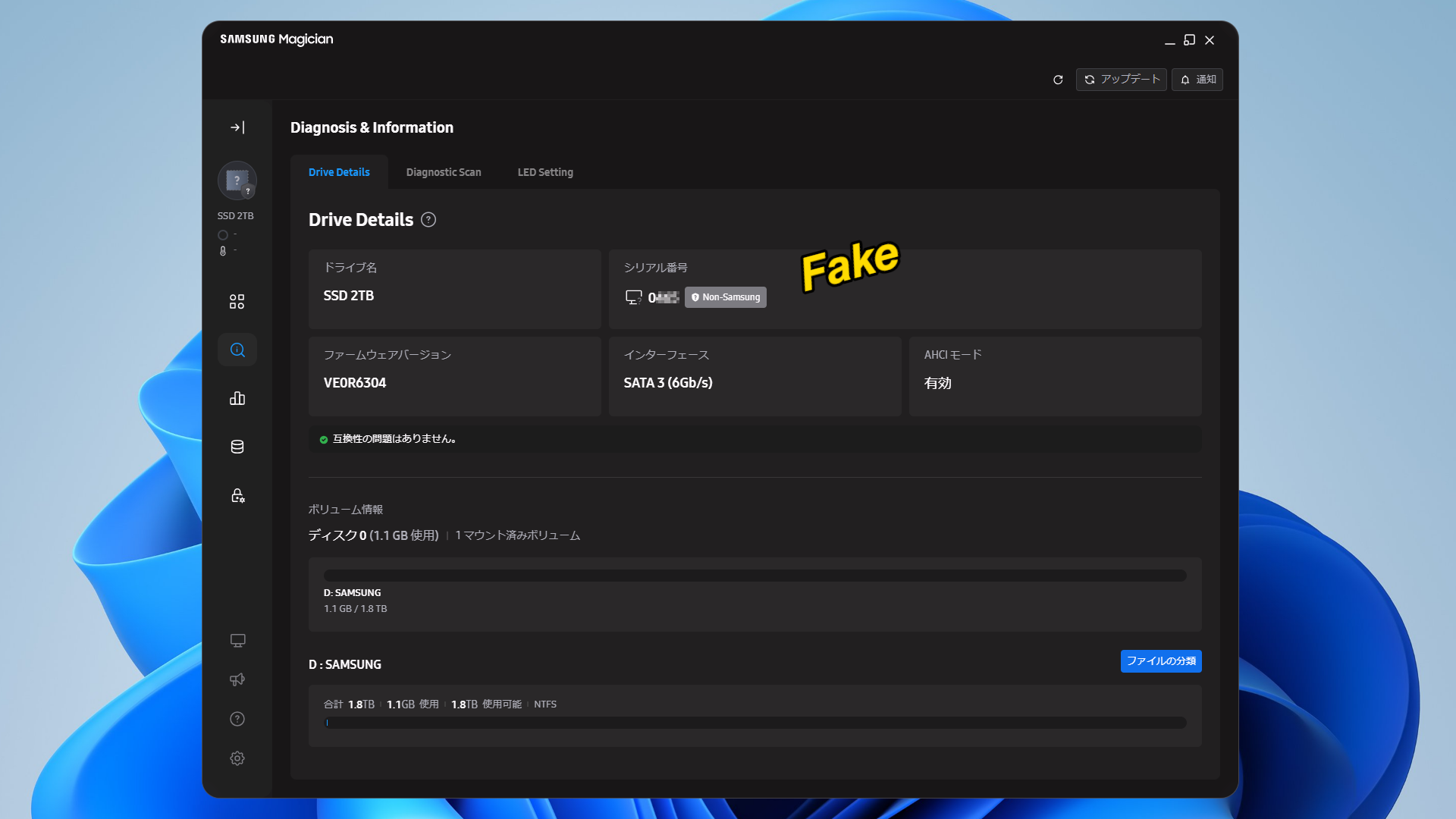Click the SAMSUNG Magician title logo
The image size is (1456, 819).
click(x=277, y=39)
